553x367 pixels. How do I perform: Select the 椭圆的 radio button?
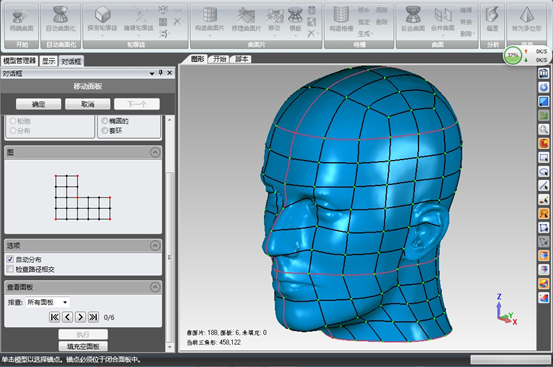[105, 121]
